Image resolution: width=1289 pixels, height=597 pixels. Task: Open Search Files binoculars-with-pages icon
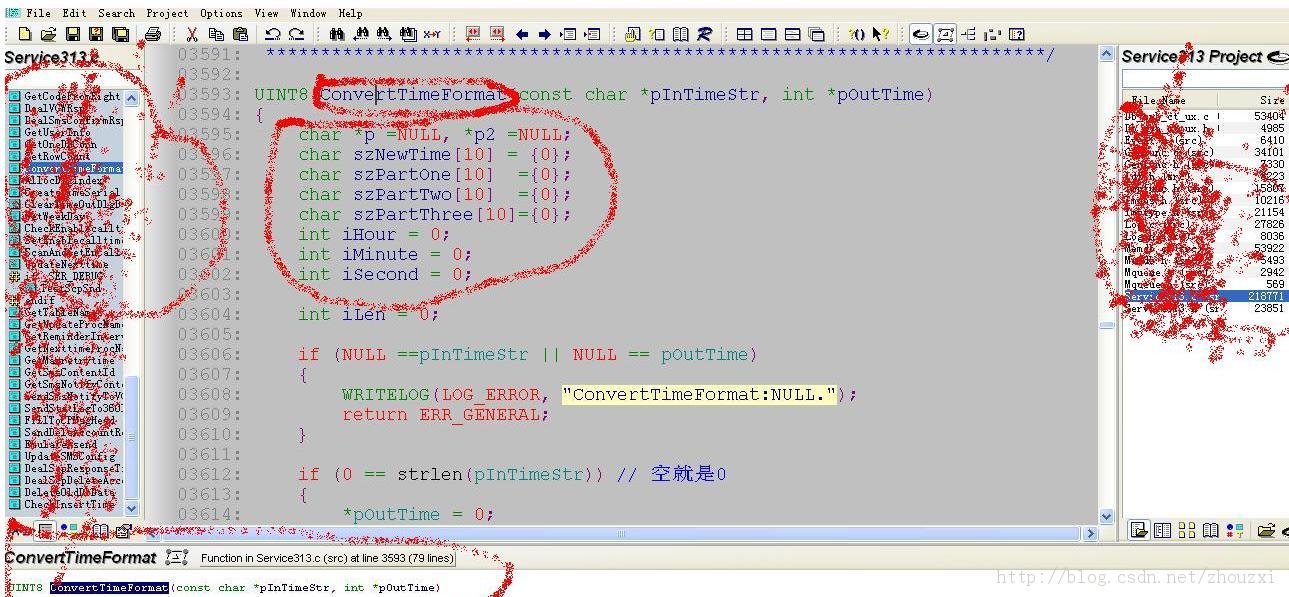[x=408, y=34]
